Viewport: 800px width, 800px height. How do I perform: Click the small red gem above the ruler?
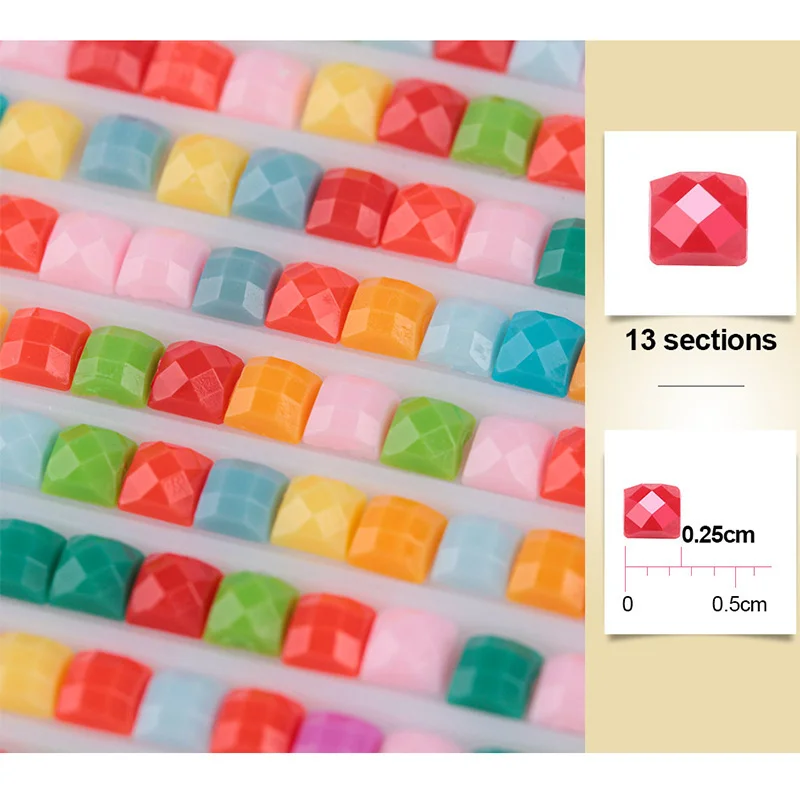652,511
